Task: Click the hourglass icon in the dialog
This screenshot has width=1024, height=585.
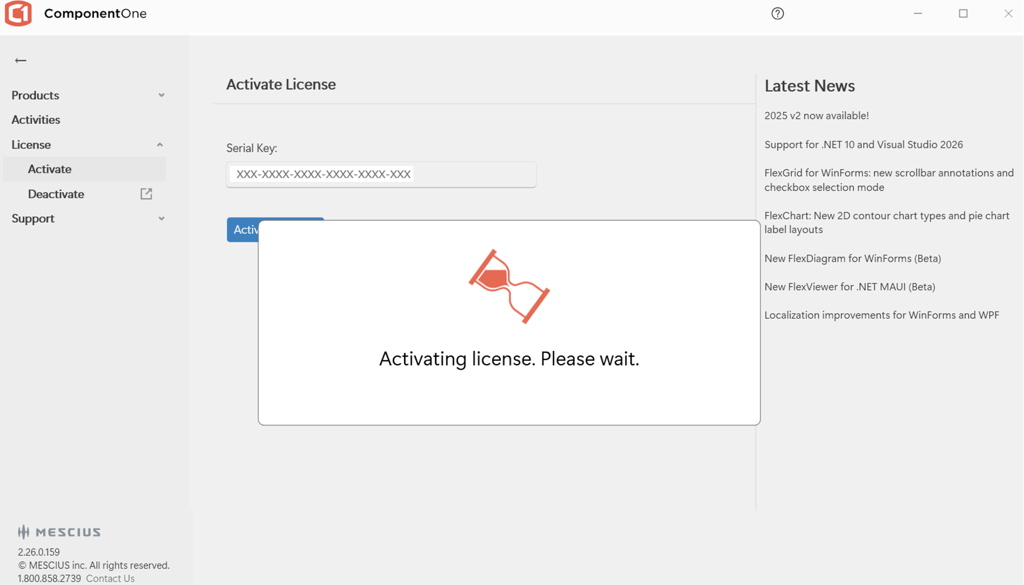Action: click(509, 286)
